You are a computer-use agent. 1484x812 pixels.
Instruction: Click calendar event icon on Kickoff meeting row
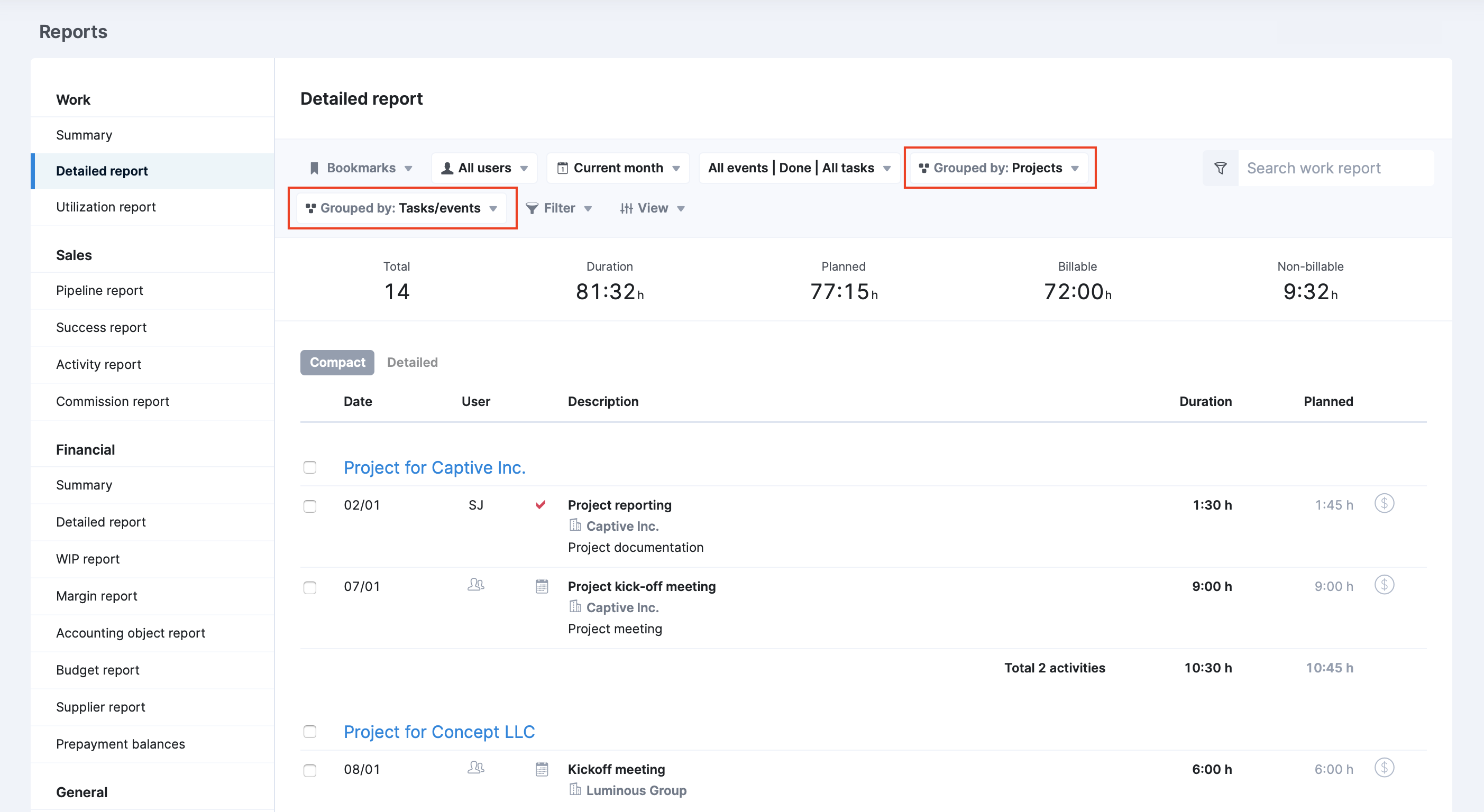pyautogui.click(x=542, y=769)
